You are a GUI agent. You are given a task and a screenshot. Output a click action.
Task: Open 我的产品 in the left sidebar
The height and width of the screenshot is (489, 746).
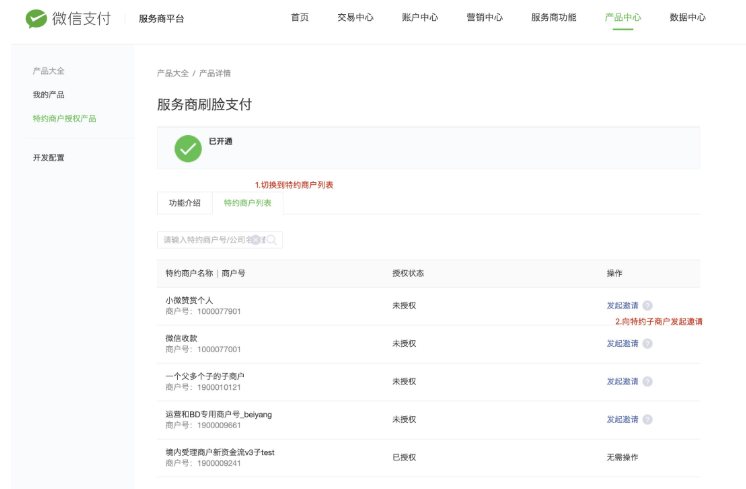click(x=49, y=95)
